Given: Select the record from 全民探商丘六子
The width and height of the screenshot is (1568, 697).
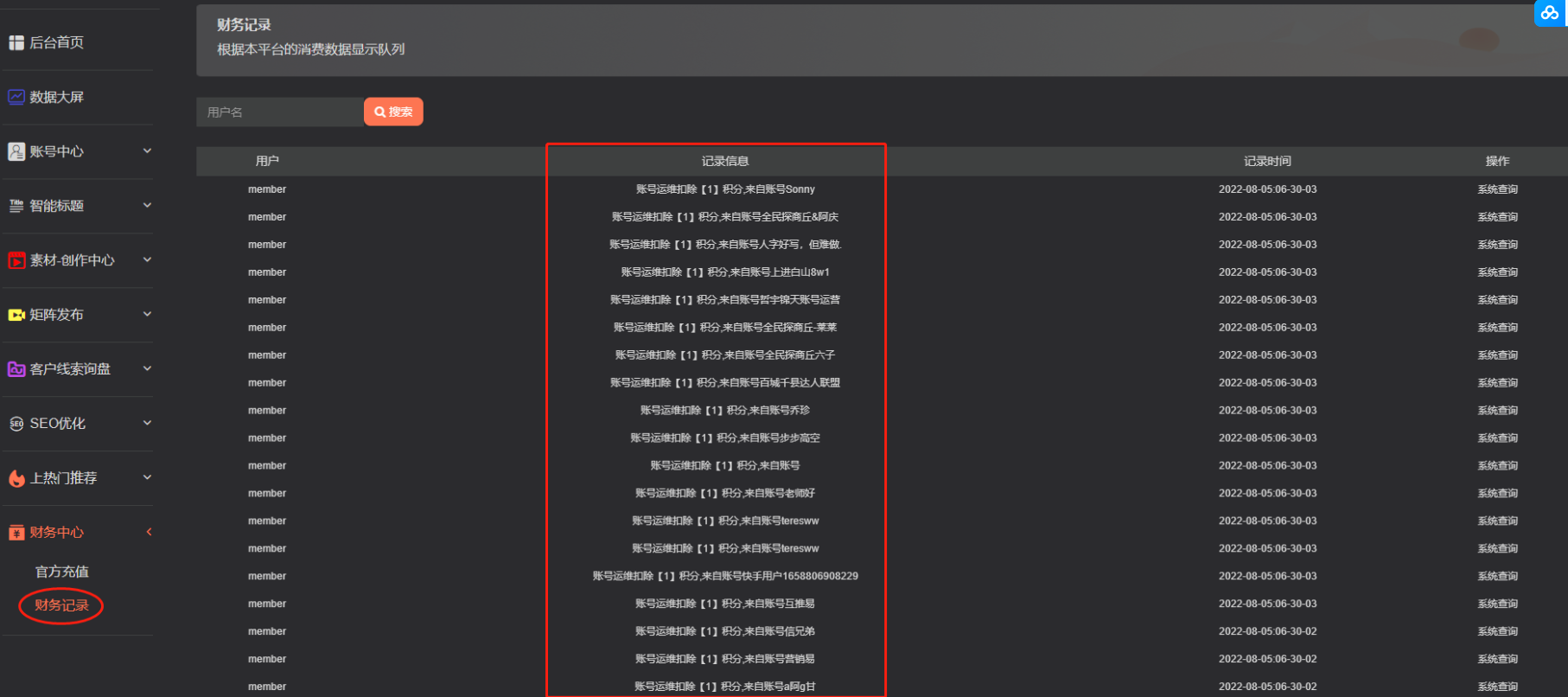Looking at the screenshot, I should [x=725, y=355].
